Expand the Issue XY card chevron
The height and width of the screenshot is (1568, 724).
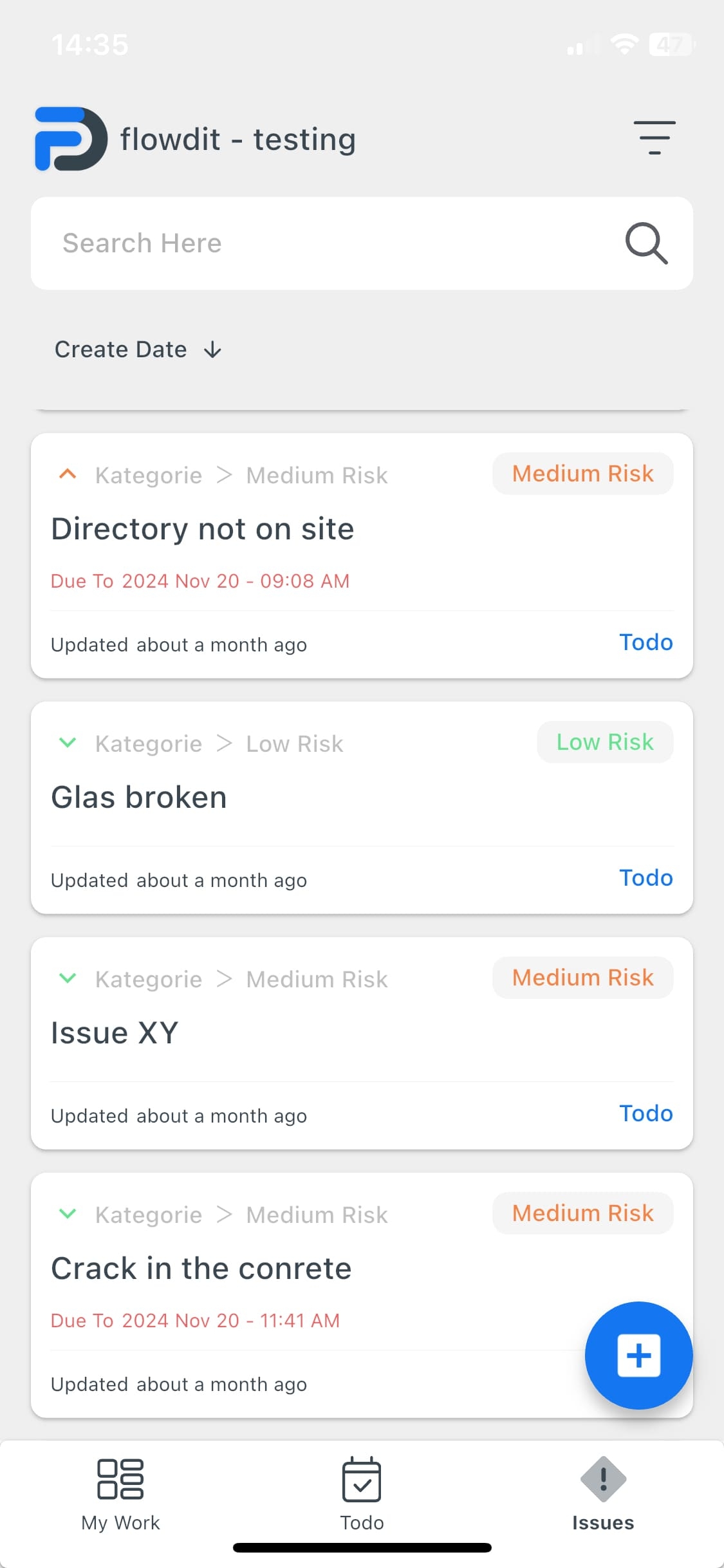pos(68,979)
